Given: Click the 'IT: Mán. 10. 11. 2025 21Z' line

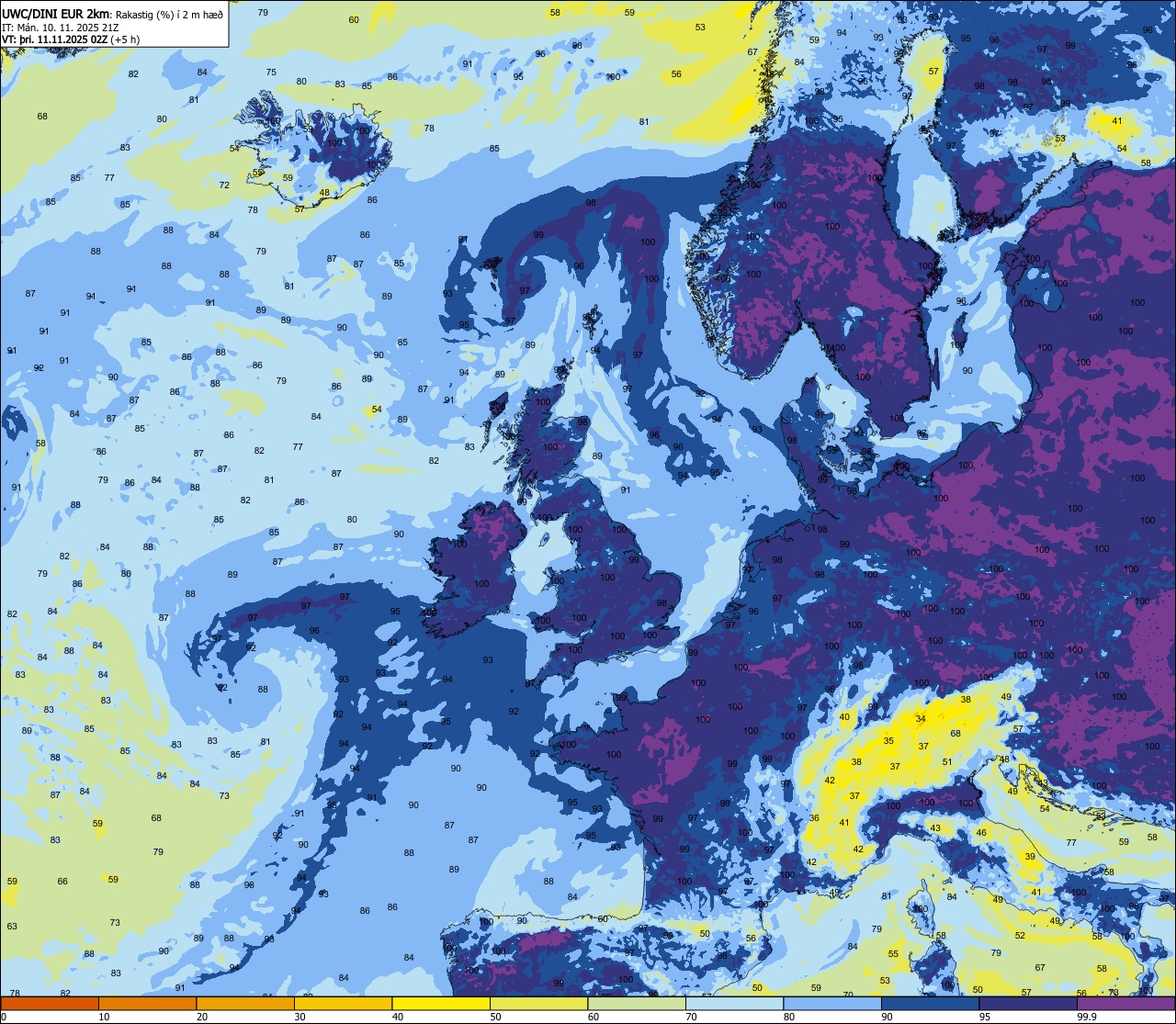Looking at the screenshot, I should [60, 28].
